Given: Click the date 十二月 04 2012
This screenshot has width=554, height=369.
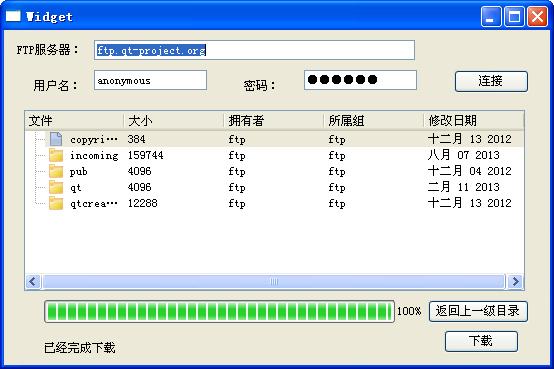Looking at the screenshot, I should point(469,171).
